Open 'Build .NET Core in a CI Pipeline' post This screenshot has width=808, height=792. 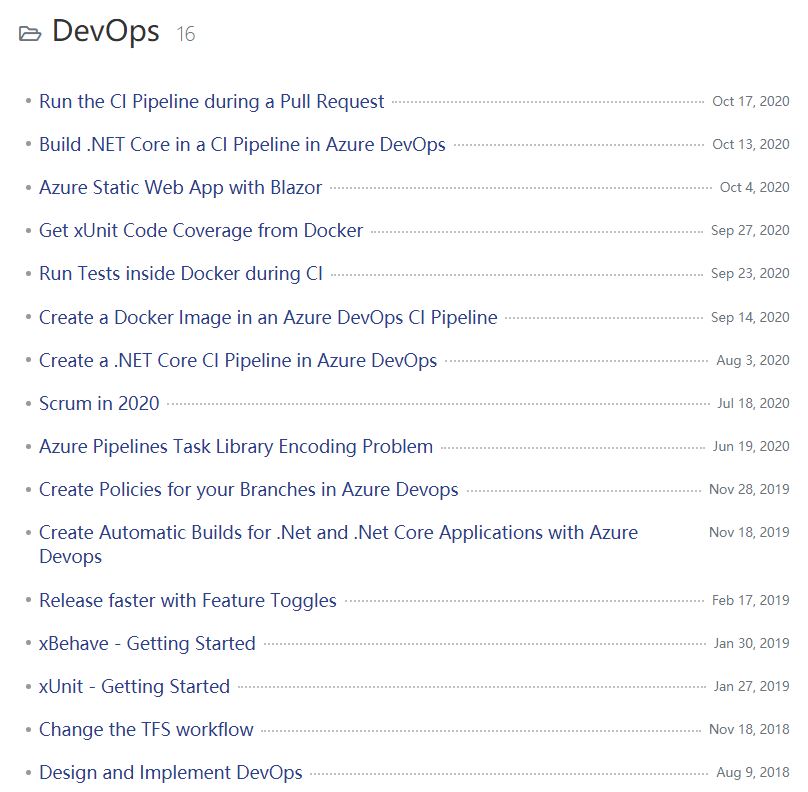tap(242, 144)
